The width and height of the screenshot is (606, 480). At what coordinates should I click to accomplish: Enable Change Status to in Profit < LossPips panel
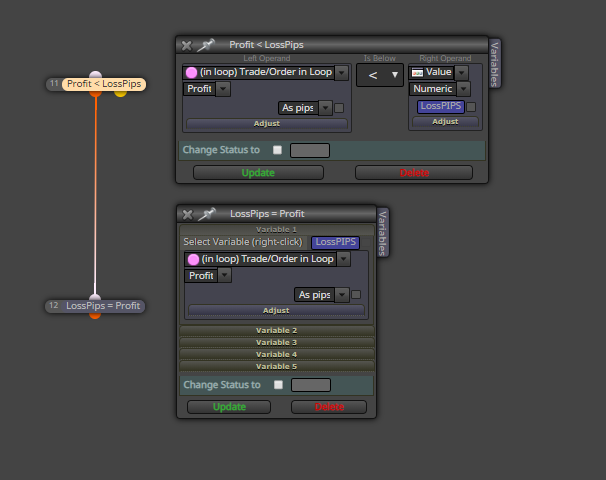(277, 150)
